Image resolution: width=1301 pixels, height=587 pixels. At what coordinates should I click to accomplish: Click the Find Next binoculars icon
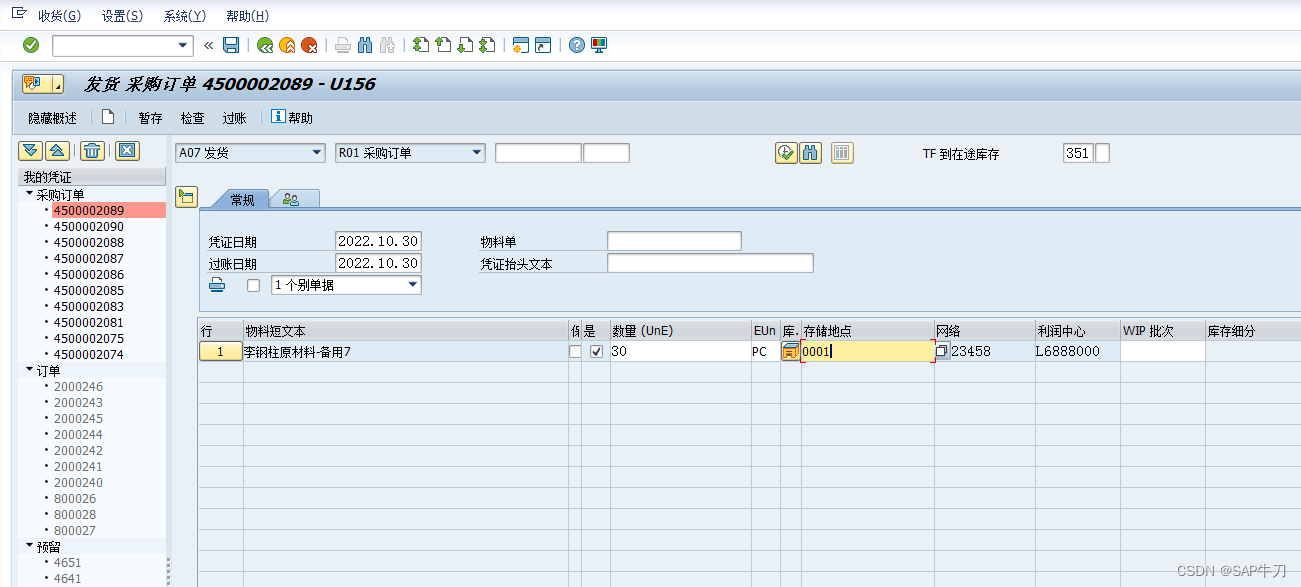pos(387,45)
